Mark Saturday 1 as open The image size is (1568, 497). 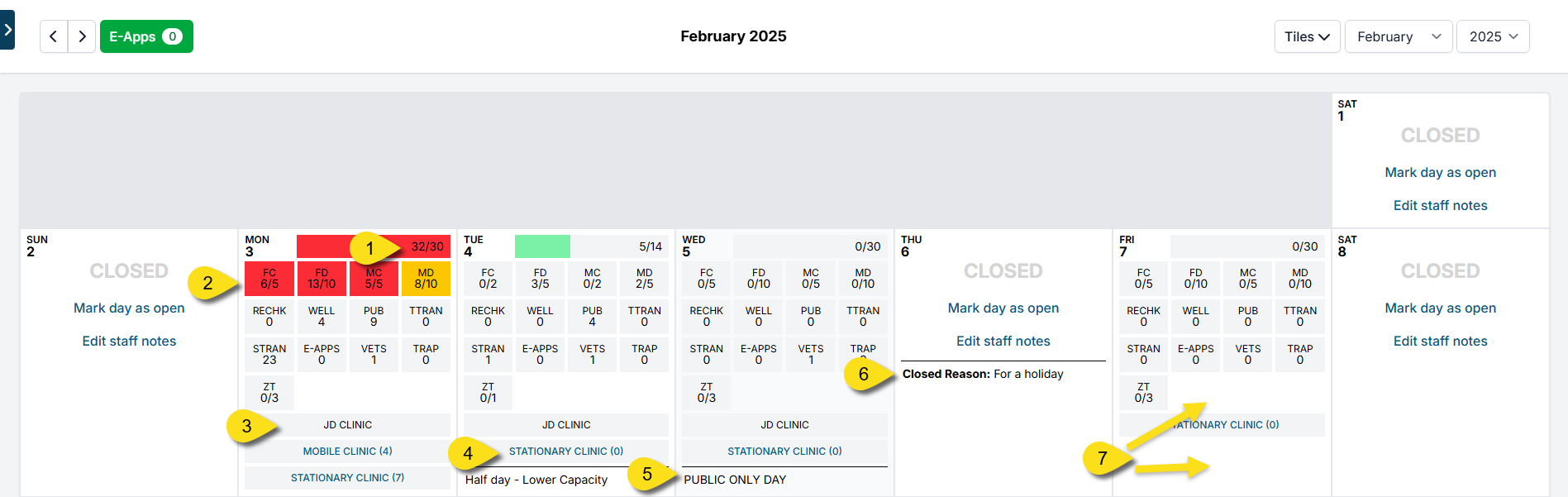1440,172
